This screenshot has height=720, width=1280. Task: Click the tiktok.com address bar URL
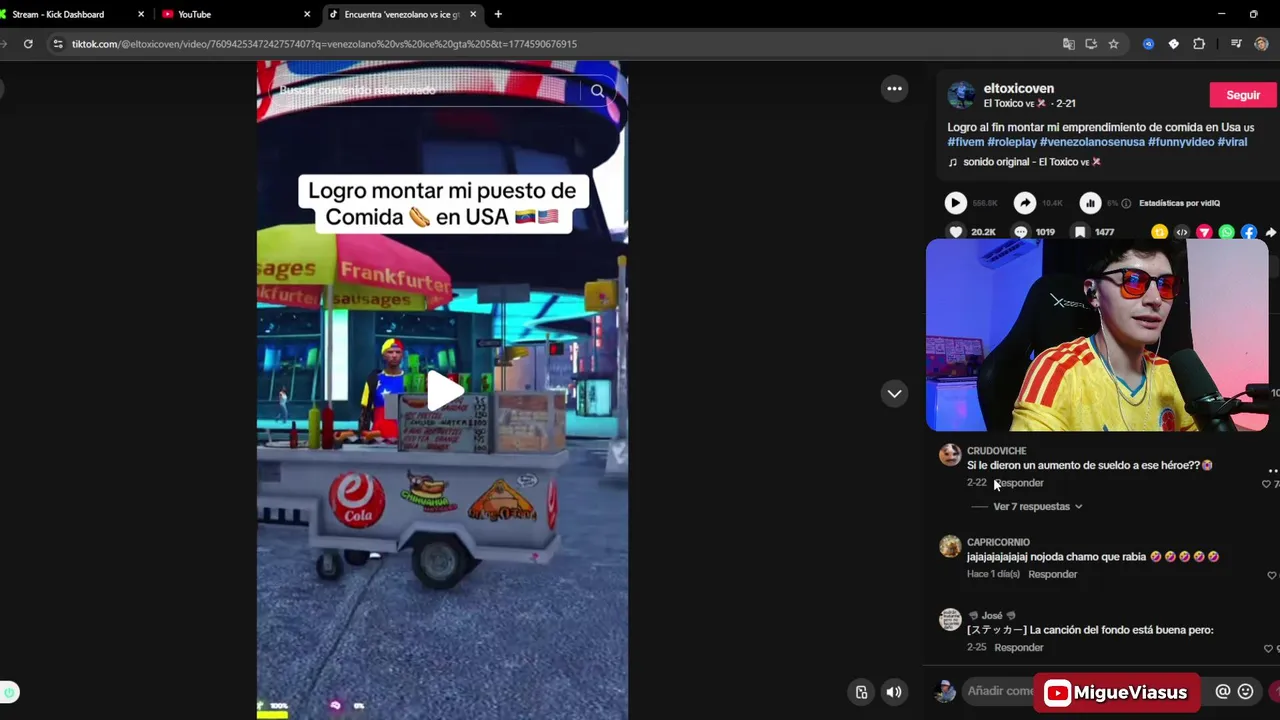click(324, 44)
